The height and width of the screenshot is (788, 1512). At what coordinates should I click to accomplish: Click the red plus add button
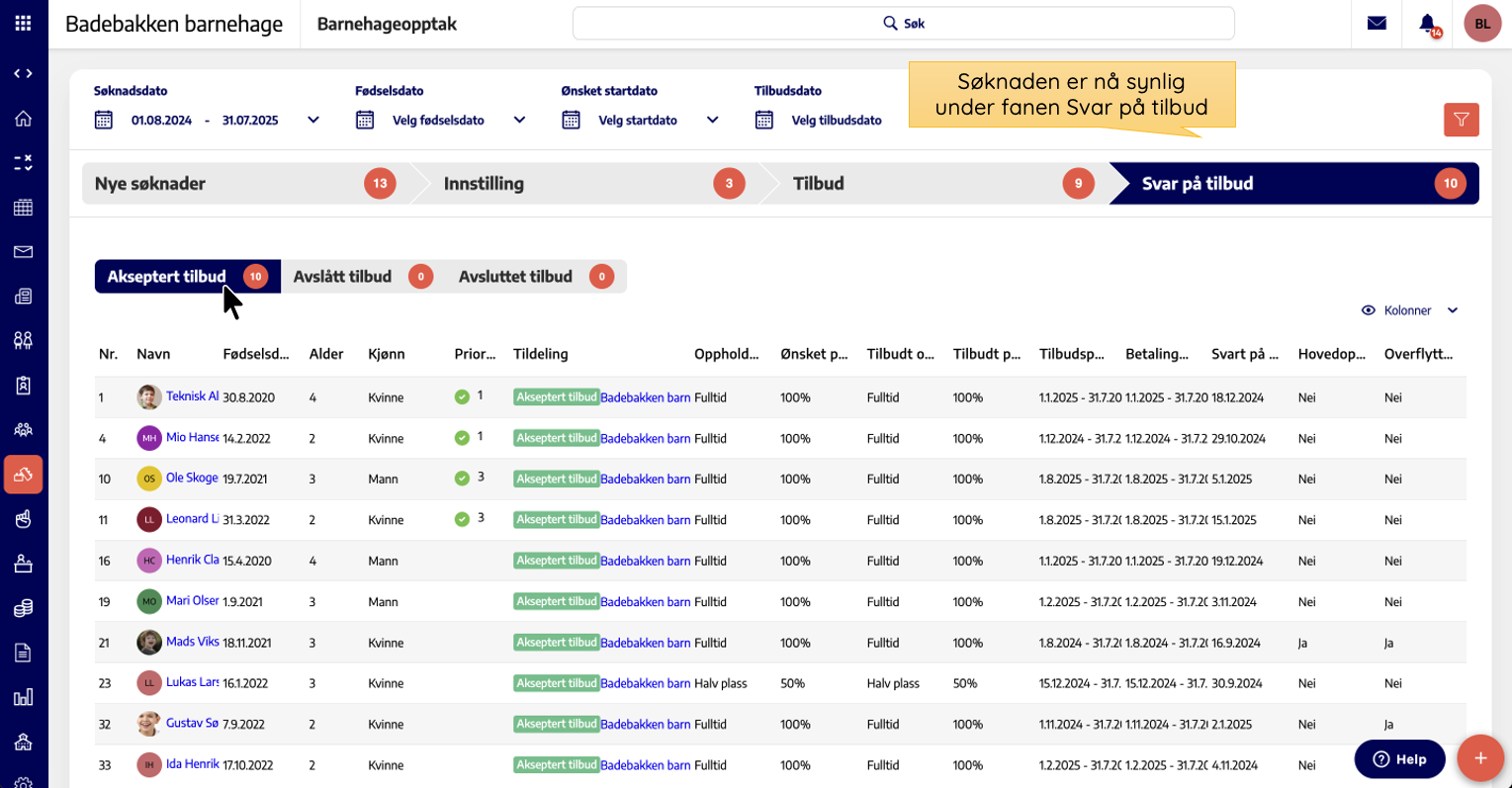[1479, 758]
